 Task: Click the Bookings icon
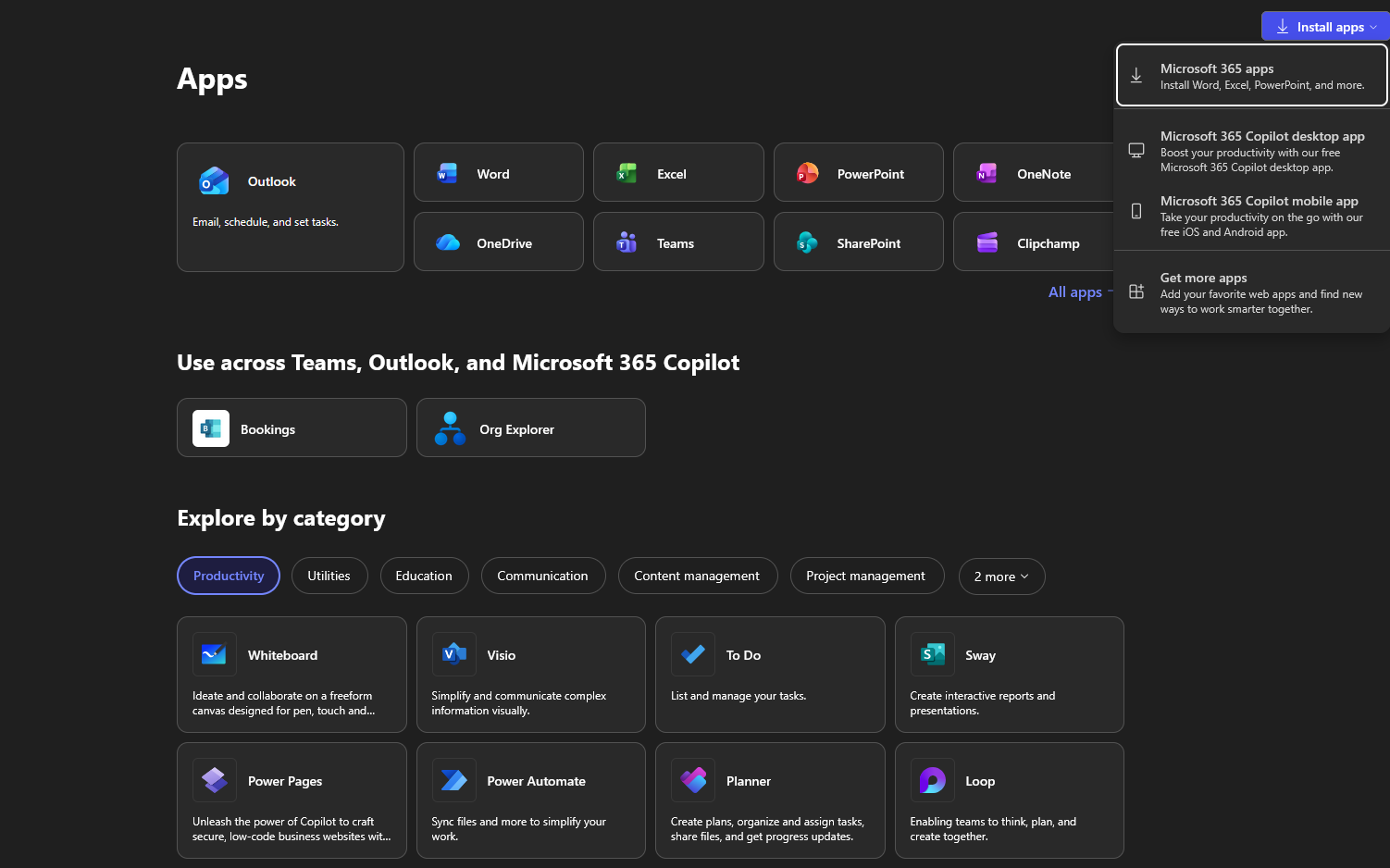coord(211,428)
